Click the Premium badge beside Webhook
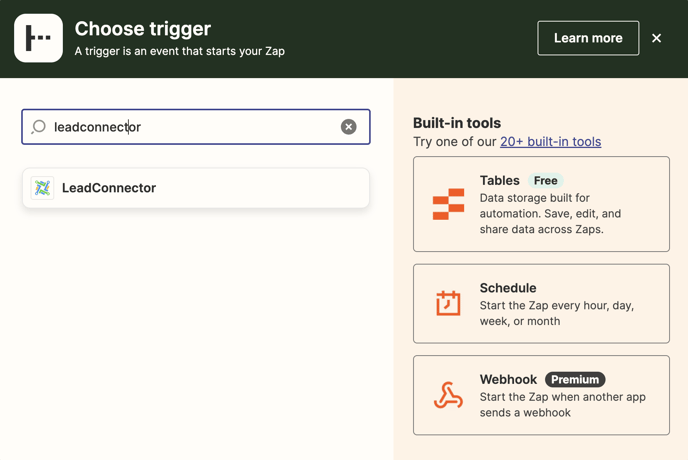The image size is (688, 460). 575,380
